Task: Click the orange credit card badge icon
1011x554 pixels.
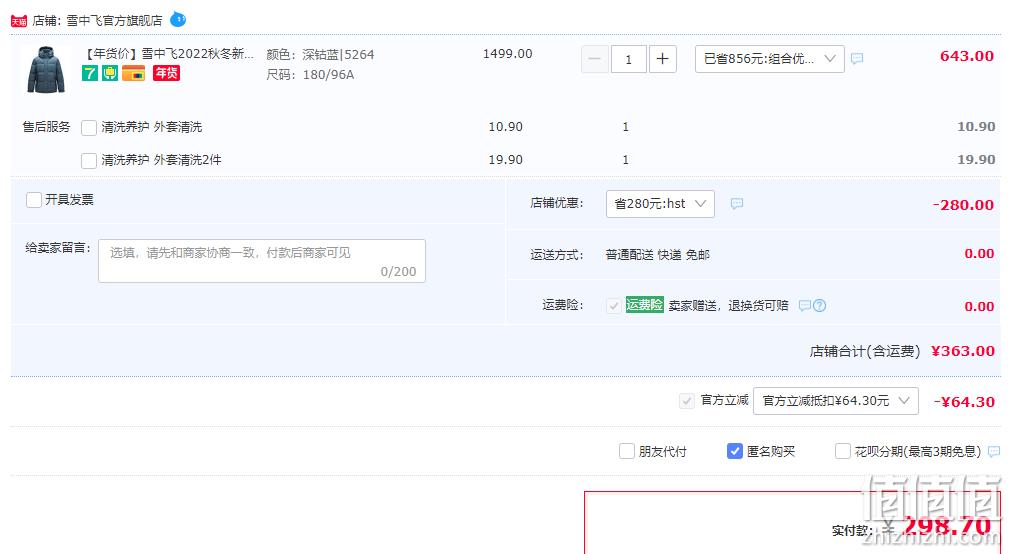Action: tap(133, 74)
